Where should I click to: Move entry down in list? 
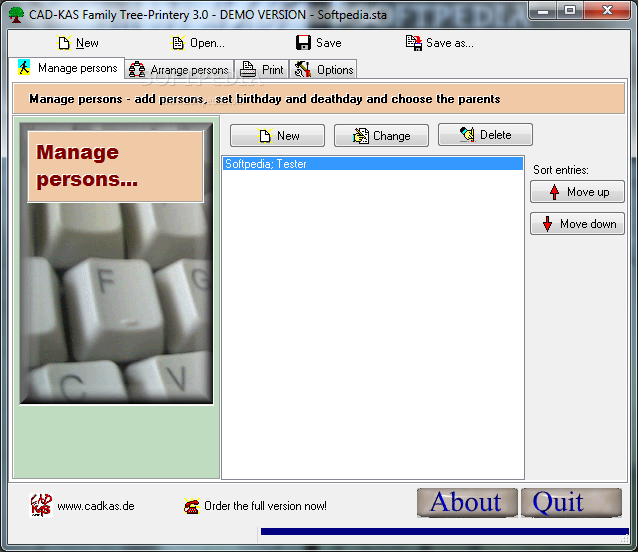coord(577,223)
